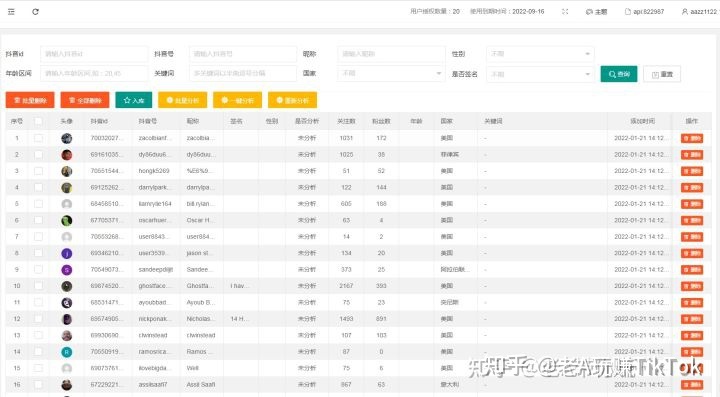Open the 性别 gender dropdown
Image resolution: width=720 pixels, height=397 pixels.
pyautogui.click(x=540, y=54)
